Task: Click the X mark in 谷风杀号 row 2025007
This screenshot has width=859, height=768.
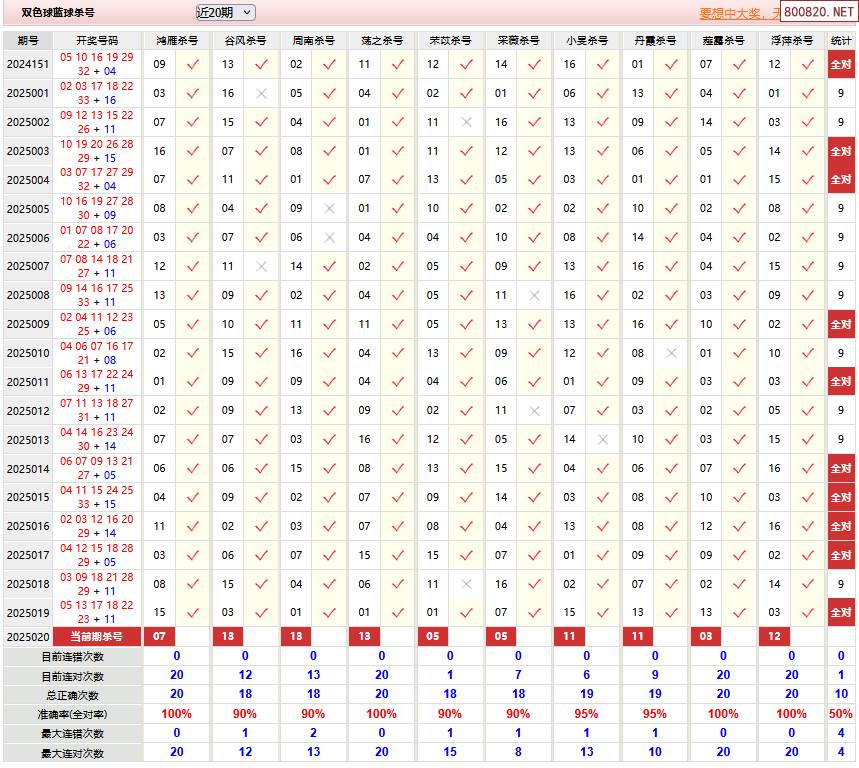Action: point(260,267)
